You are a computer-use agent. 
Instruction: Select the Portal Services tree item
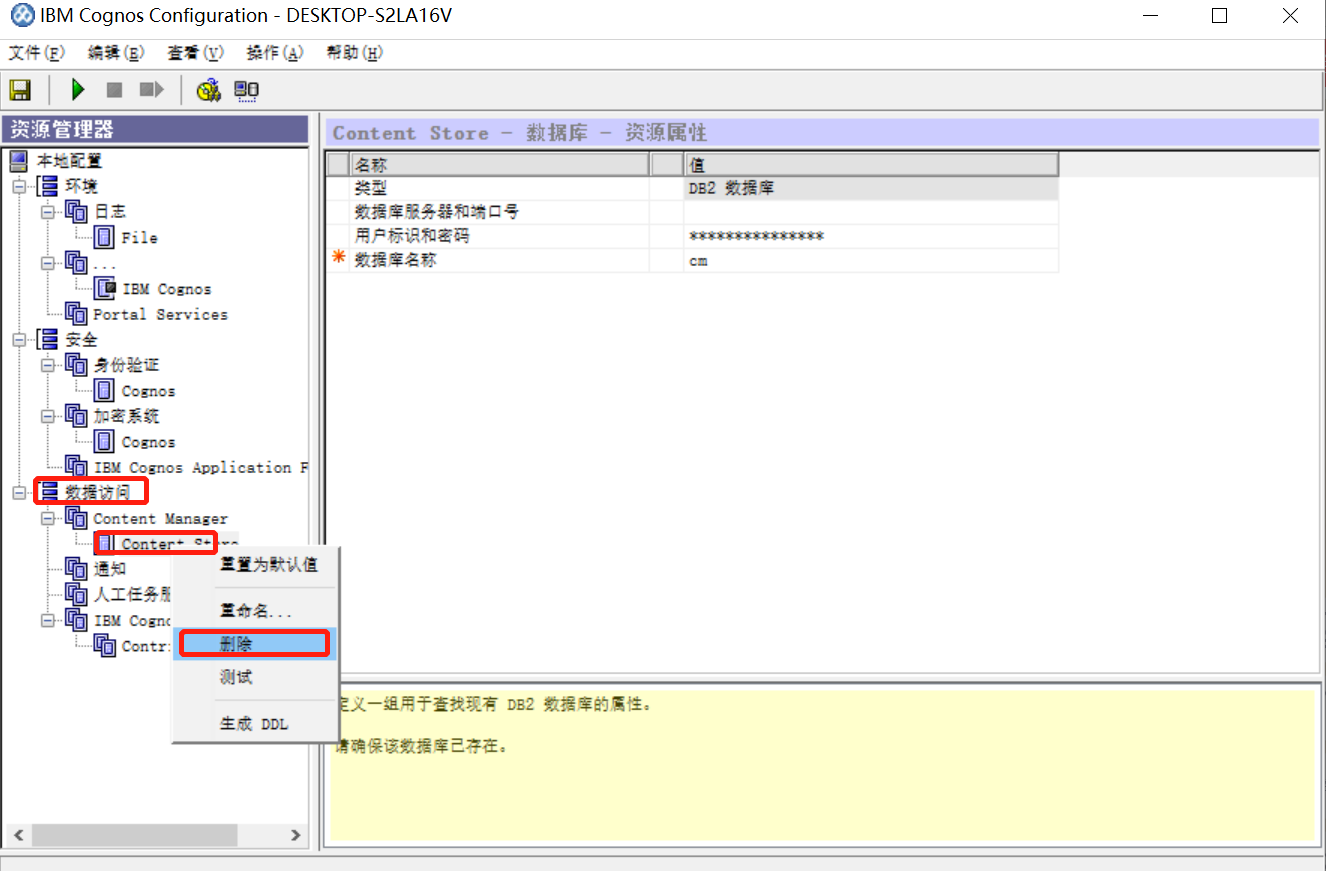tap(160, 314)
